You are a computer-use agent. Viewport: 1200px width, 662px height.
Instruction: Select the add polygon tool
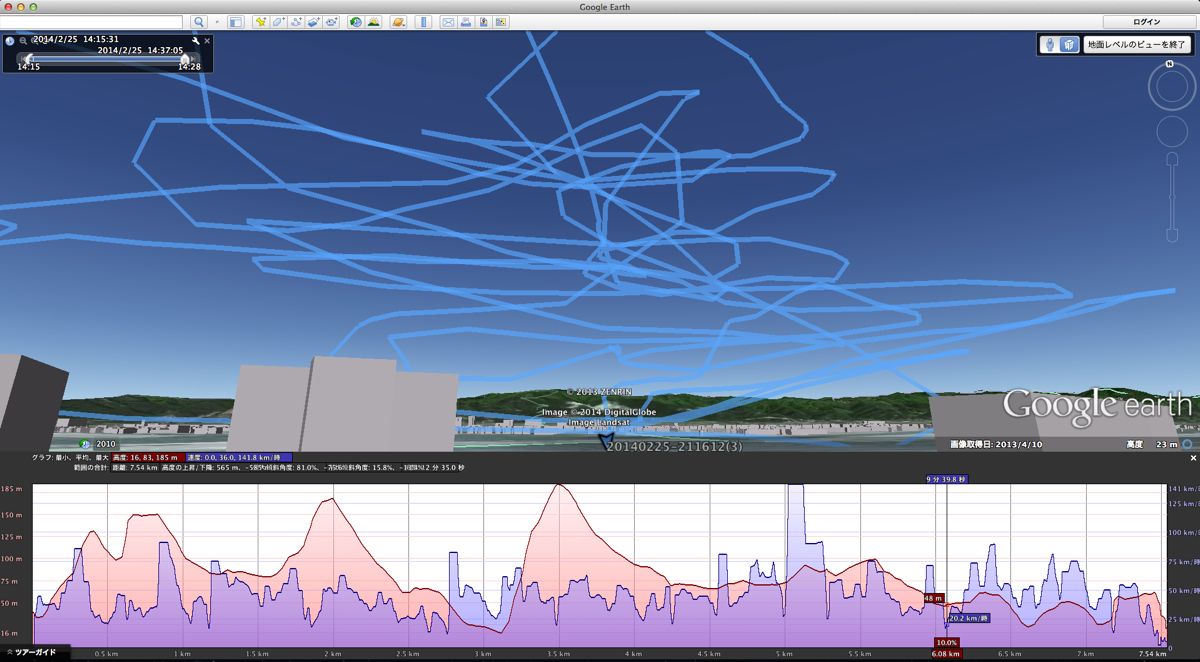pos(278,22)
